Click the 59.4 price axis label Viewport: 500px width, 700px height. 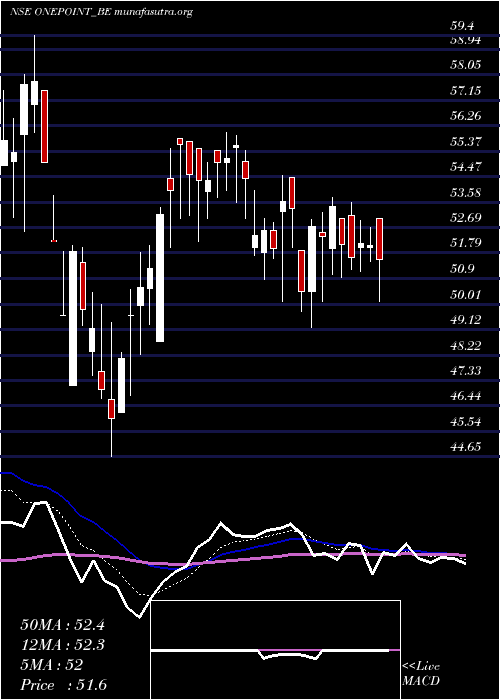pyautogui.click(x=462, y=26)
